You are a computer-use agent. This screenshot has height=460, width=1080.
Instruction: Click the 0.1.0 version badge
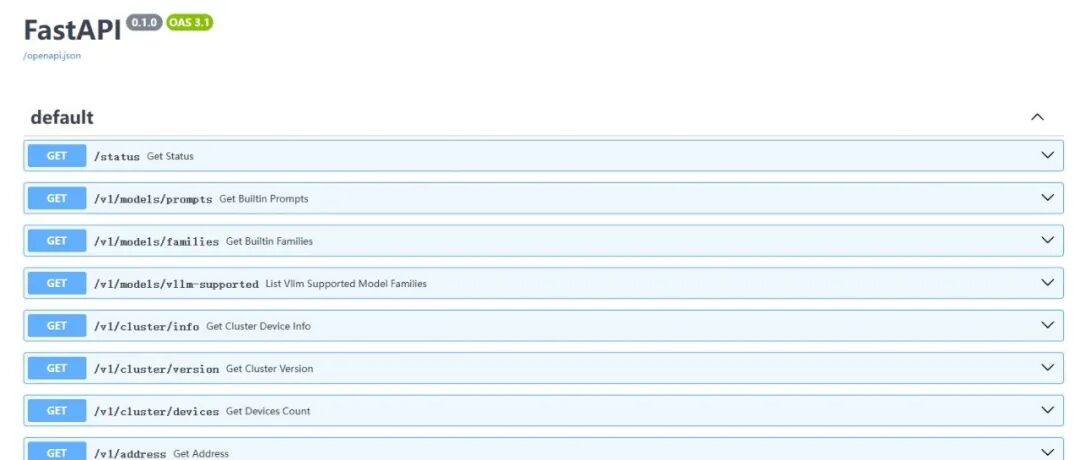pyautogui.click(x=145, y=23)
